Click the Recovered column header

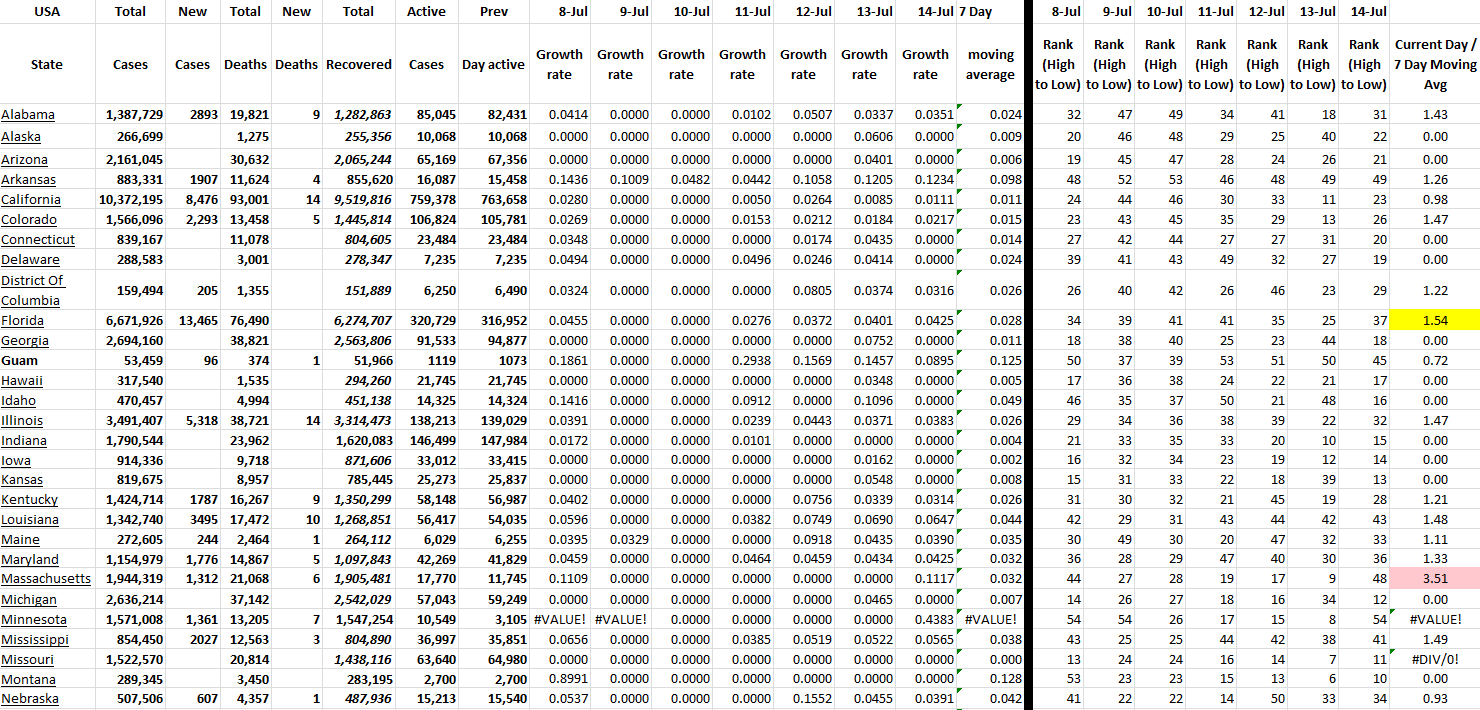(x=358, y=64)
